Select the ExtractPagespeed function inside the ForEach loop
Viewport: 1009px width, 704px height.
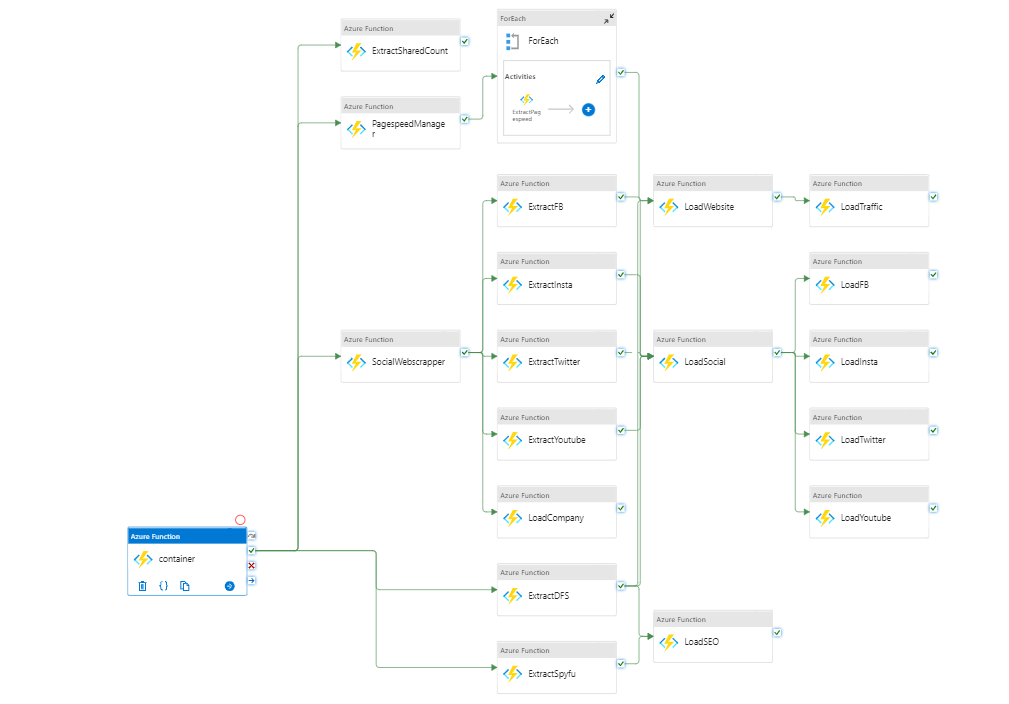tap(527, 103)
